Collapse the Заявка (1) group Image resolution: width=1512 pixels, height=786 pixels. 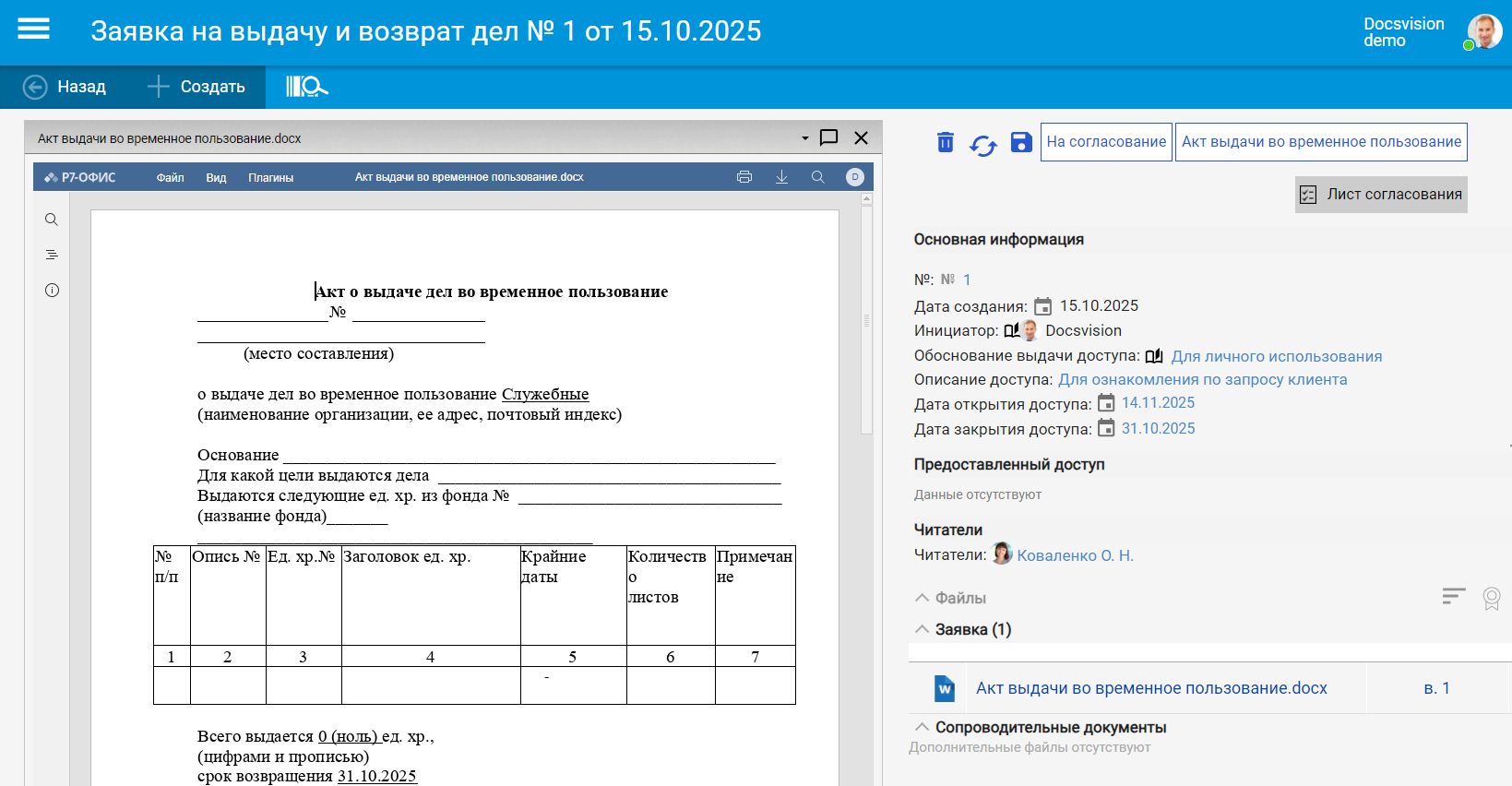(x=922, y=629)
